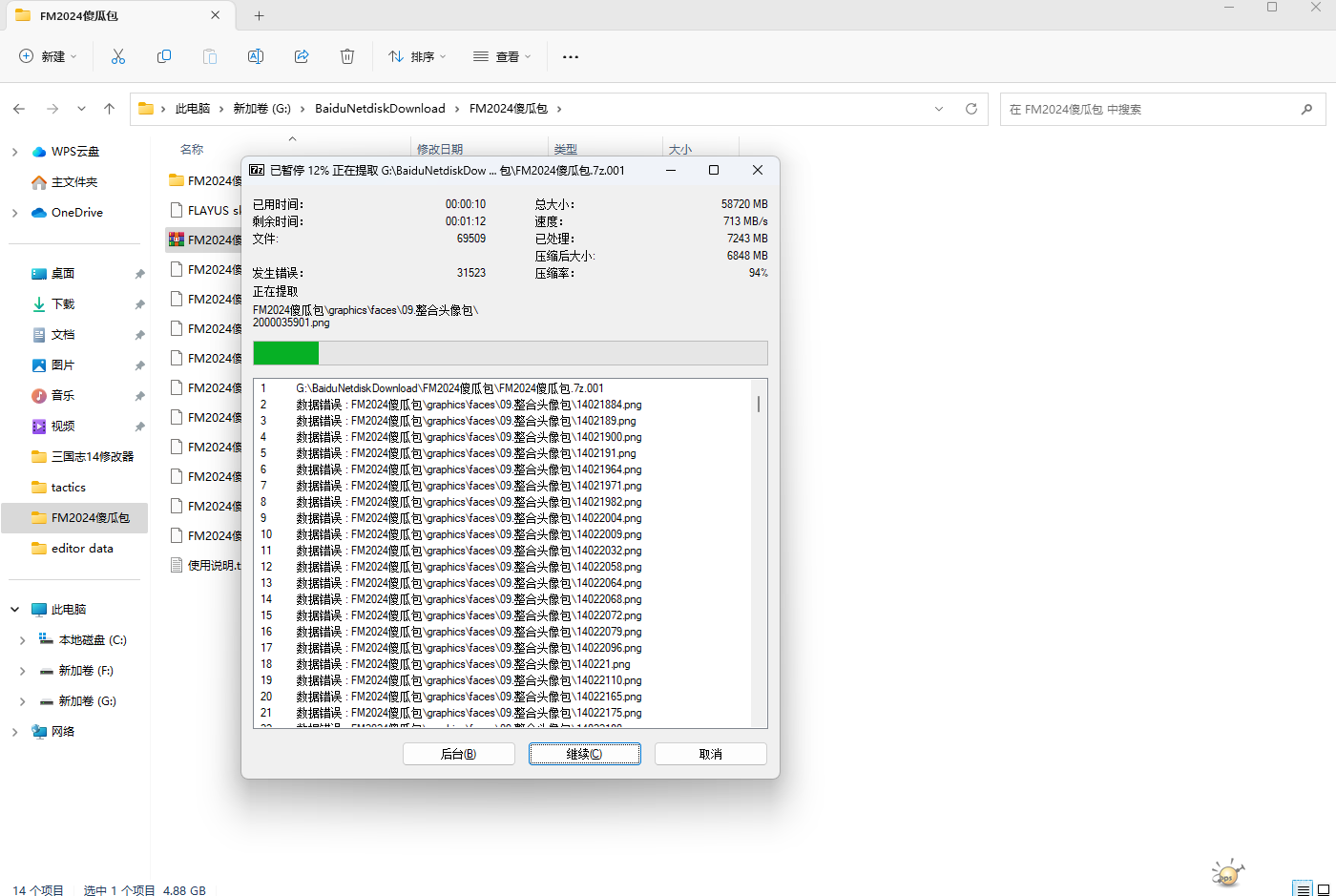
Task: Expand OneDrive tree node
Action: tap(14, 213)
